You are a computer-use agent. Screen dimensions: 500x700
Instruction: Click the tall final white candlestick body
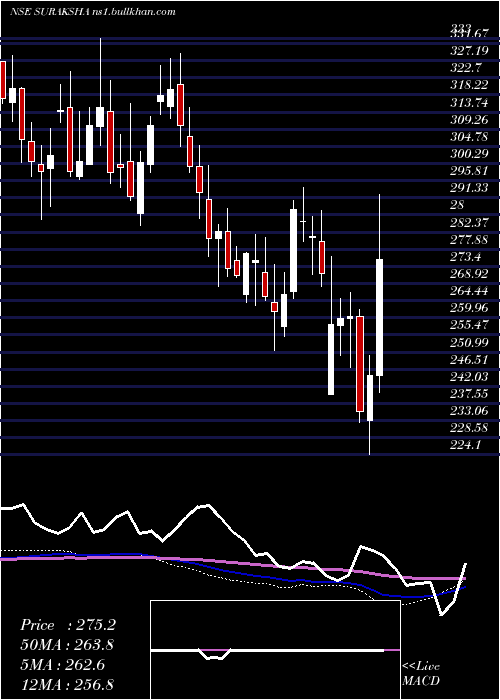tap(379, 317)
